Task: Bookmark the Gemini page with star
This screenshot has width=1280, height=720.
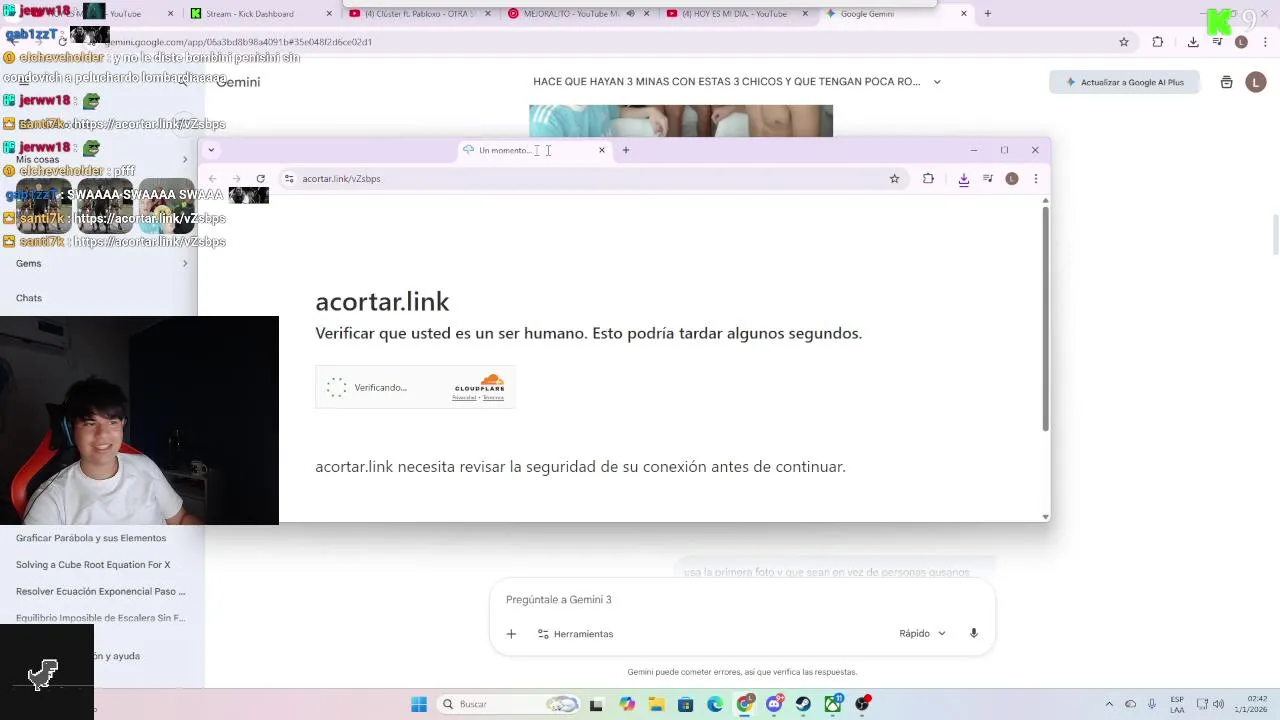Action: point(1124,42)
